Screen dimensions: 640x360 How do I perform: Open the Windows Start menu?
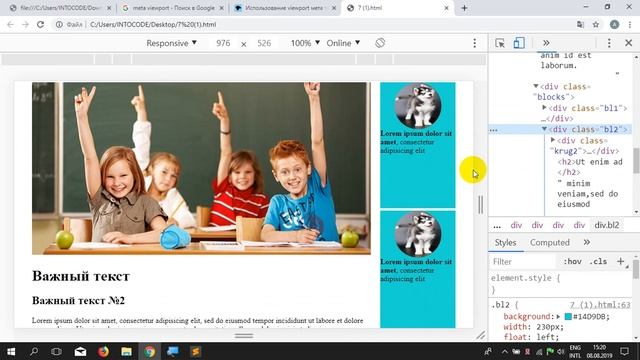(x=11, y=351)
